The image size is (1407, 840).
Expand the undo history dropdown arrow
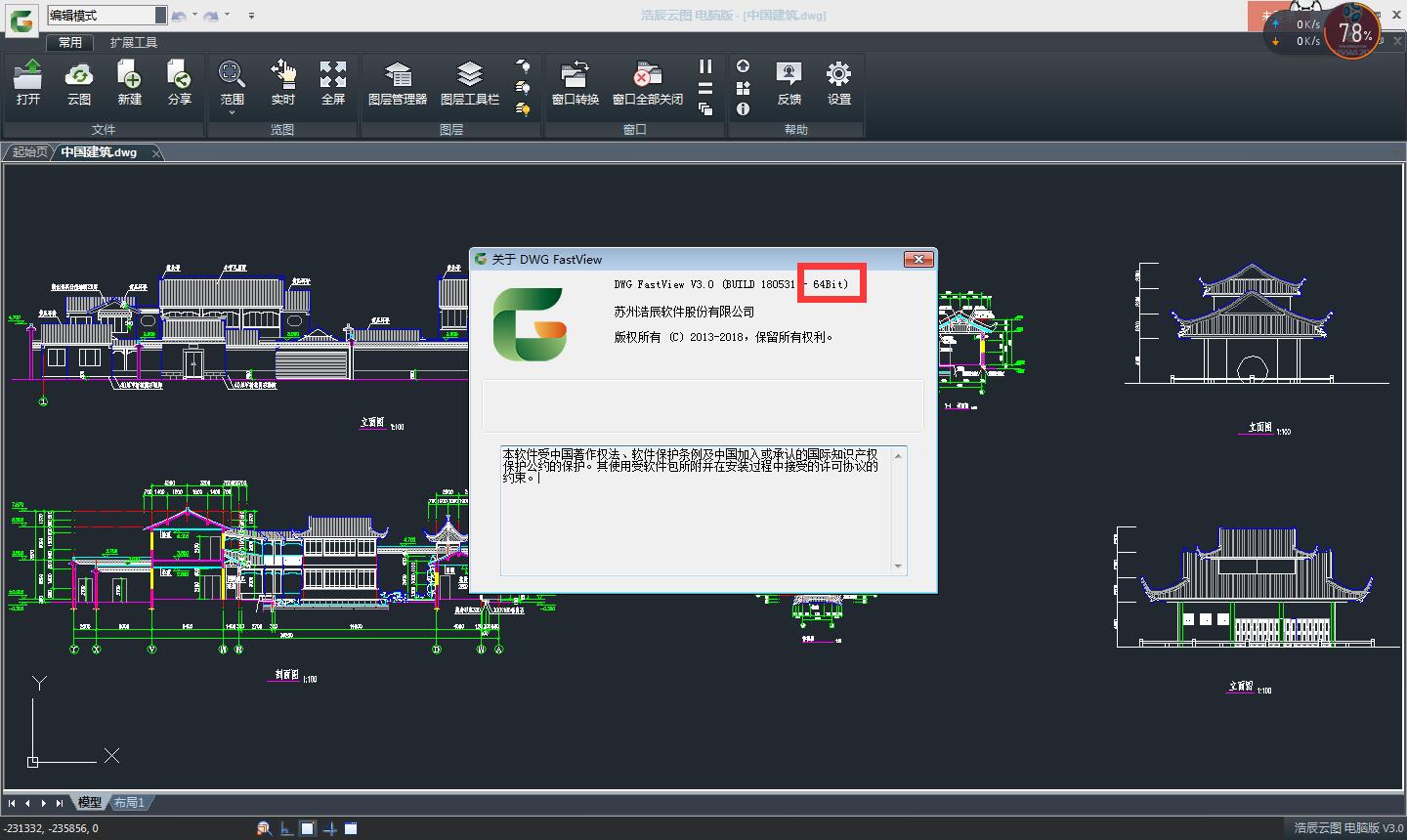point(194,16)
